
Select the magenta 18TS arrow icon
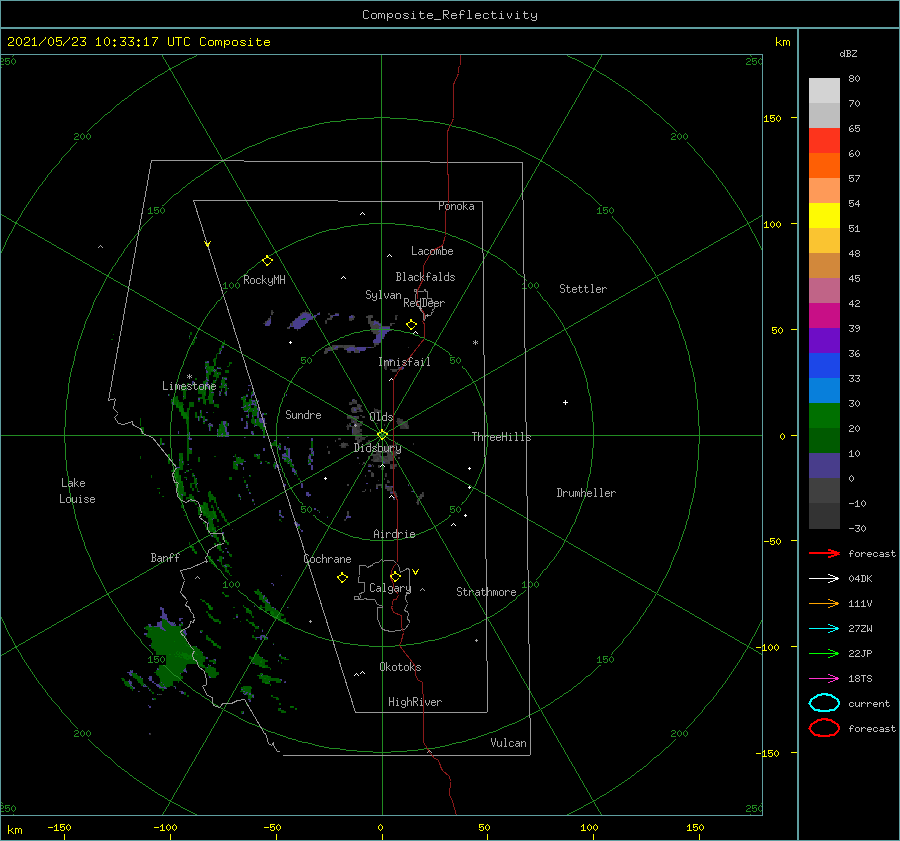pos(824,679)
